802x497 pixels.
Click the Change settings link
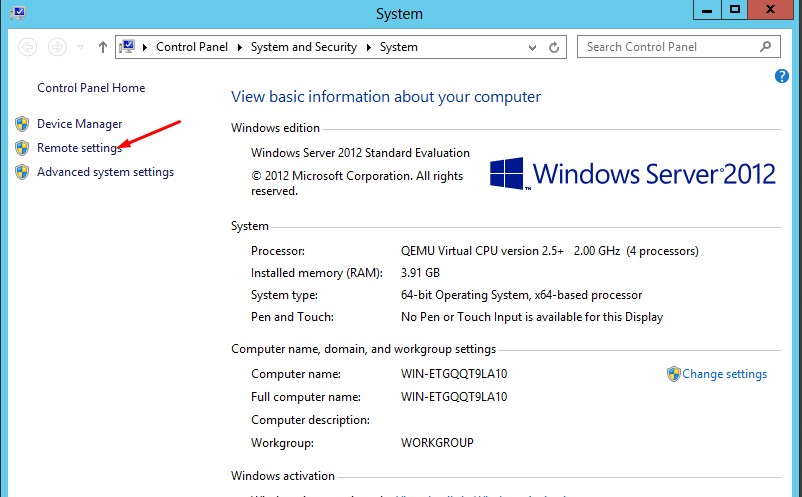(724, 374)
